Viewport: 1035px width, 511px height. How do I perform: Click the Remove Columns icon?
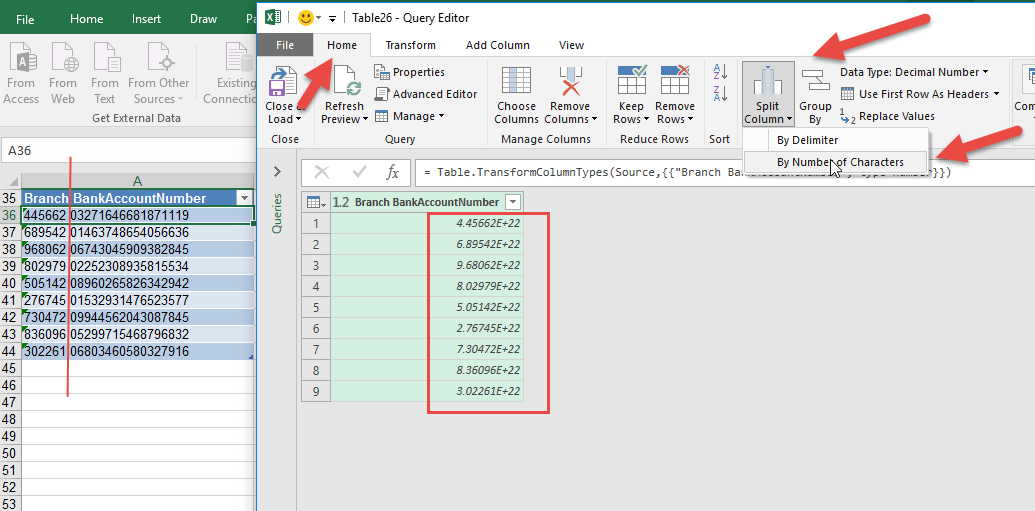(570, 81)
